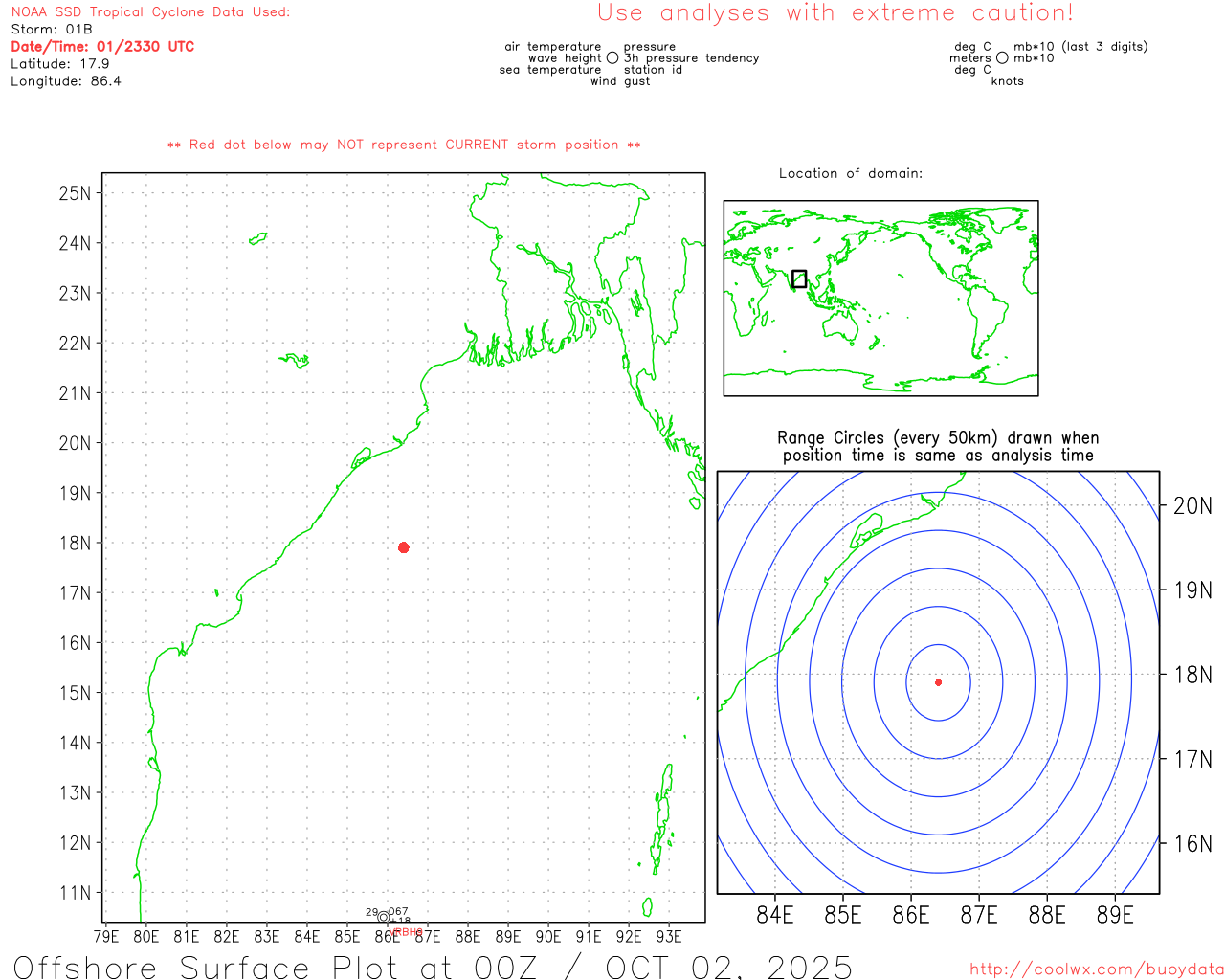Screen dimensions: 1225x980
Task: Click 'NOAA SSD Tropical Cyclone Data Used:' heading
Action: [x=150, y=12]
